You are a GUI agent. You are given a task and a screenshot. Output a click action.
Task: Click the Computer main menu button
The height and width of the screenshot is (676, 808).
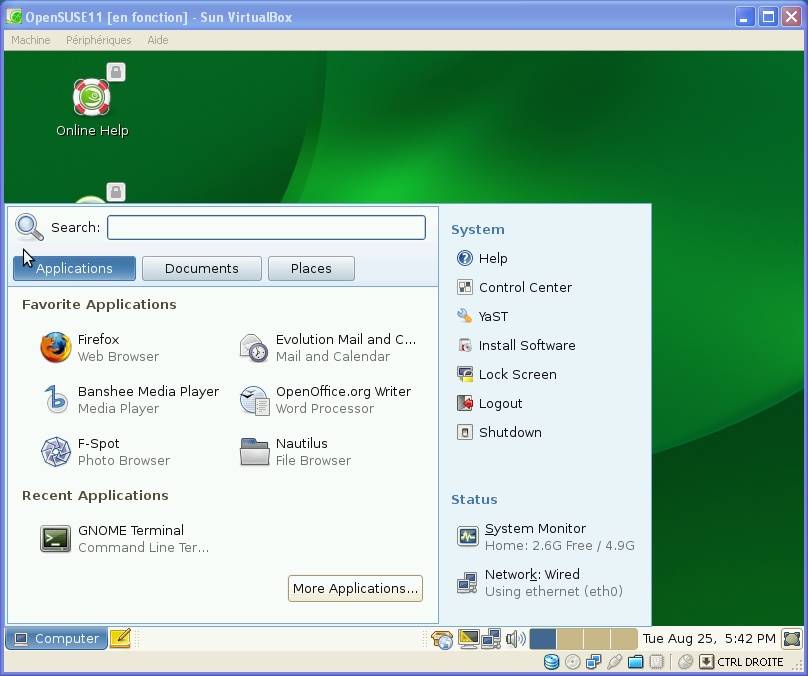[x=56, y=638]
